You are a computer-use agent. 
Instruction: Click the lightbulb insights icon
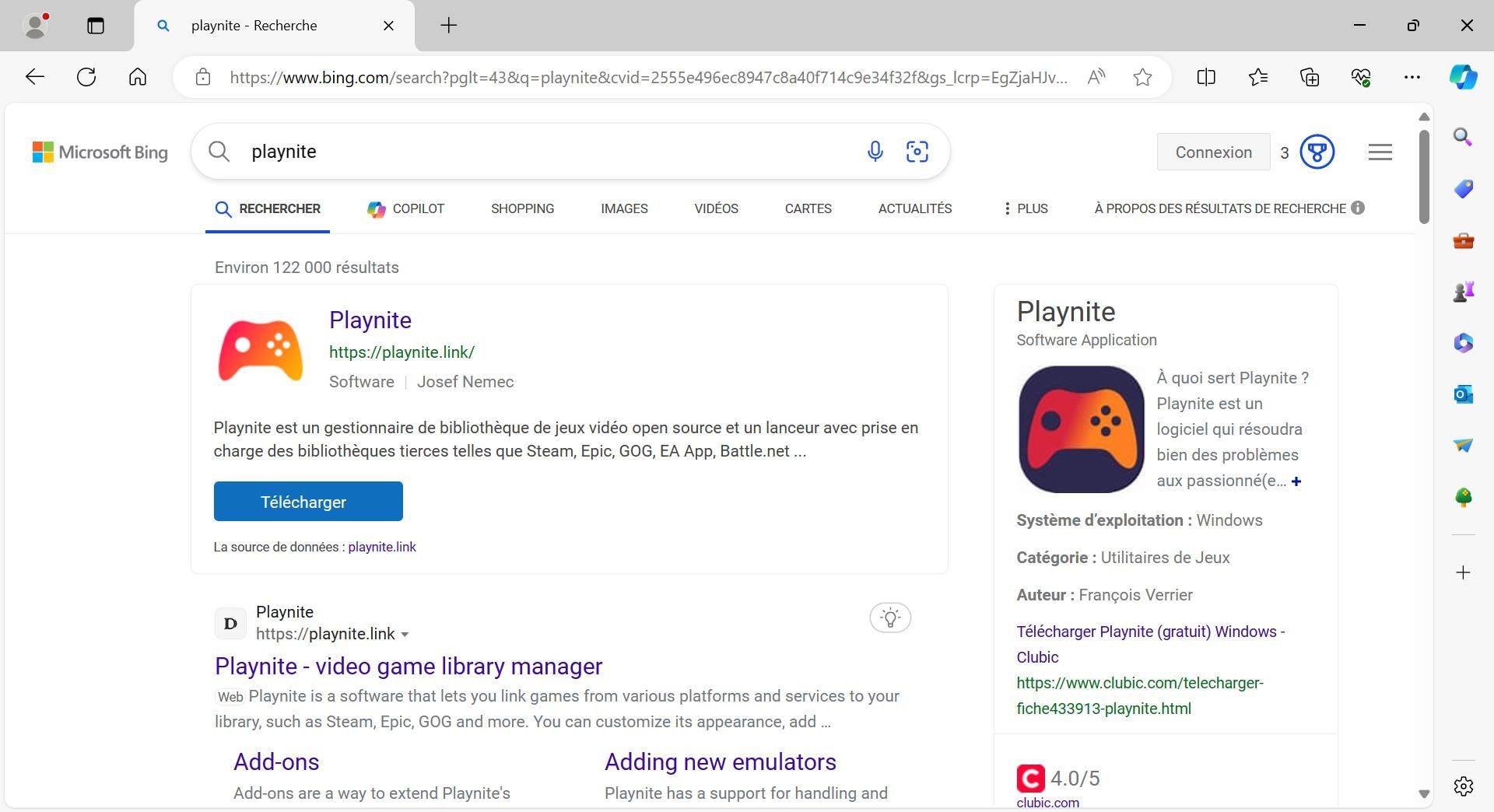890,618
